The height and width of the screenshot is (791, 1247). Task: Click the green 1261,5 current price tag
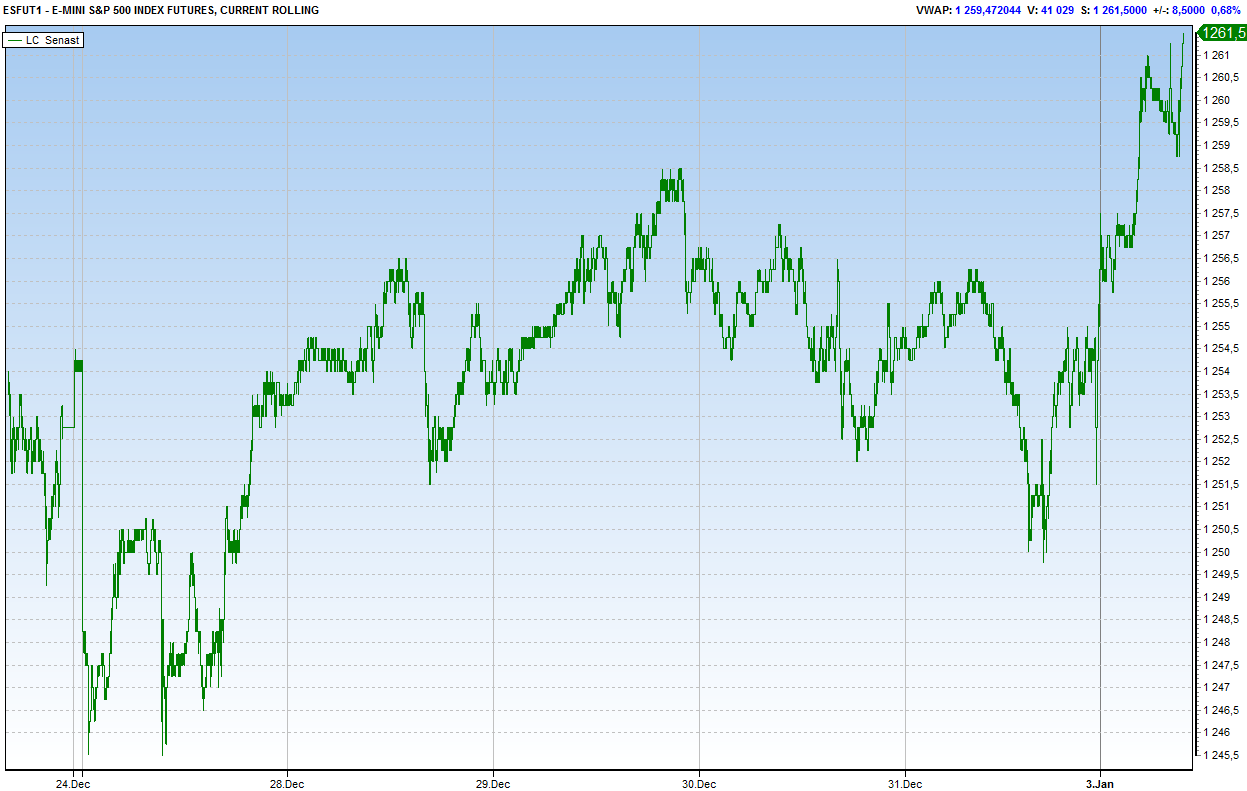point(1221,33)
